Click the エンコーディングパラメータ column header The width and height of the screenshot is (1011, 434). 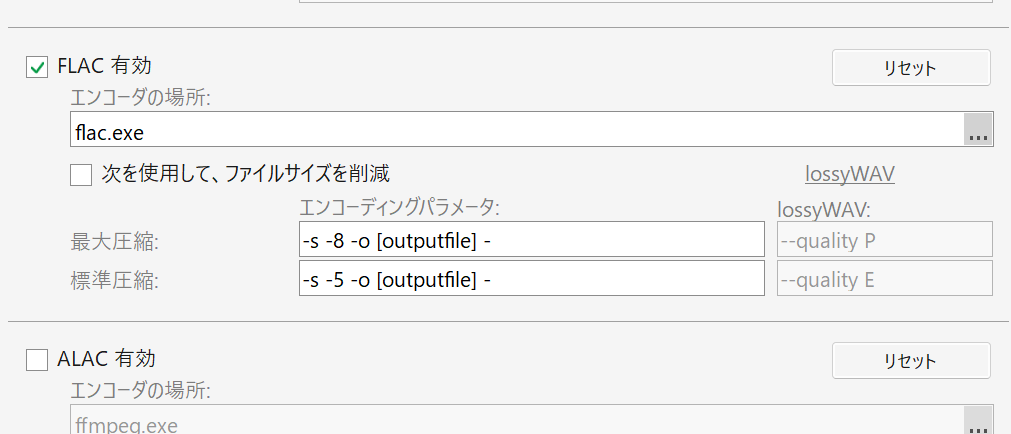(x=399, y=207)
